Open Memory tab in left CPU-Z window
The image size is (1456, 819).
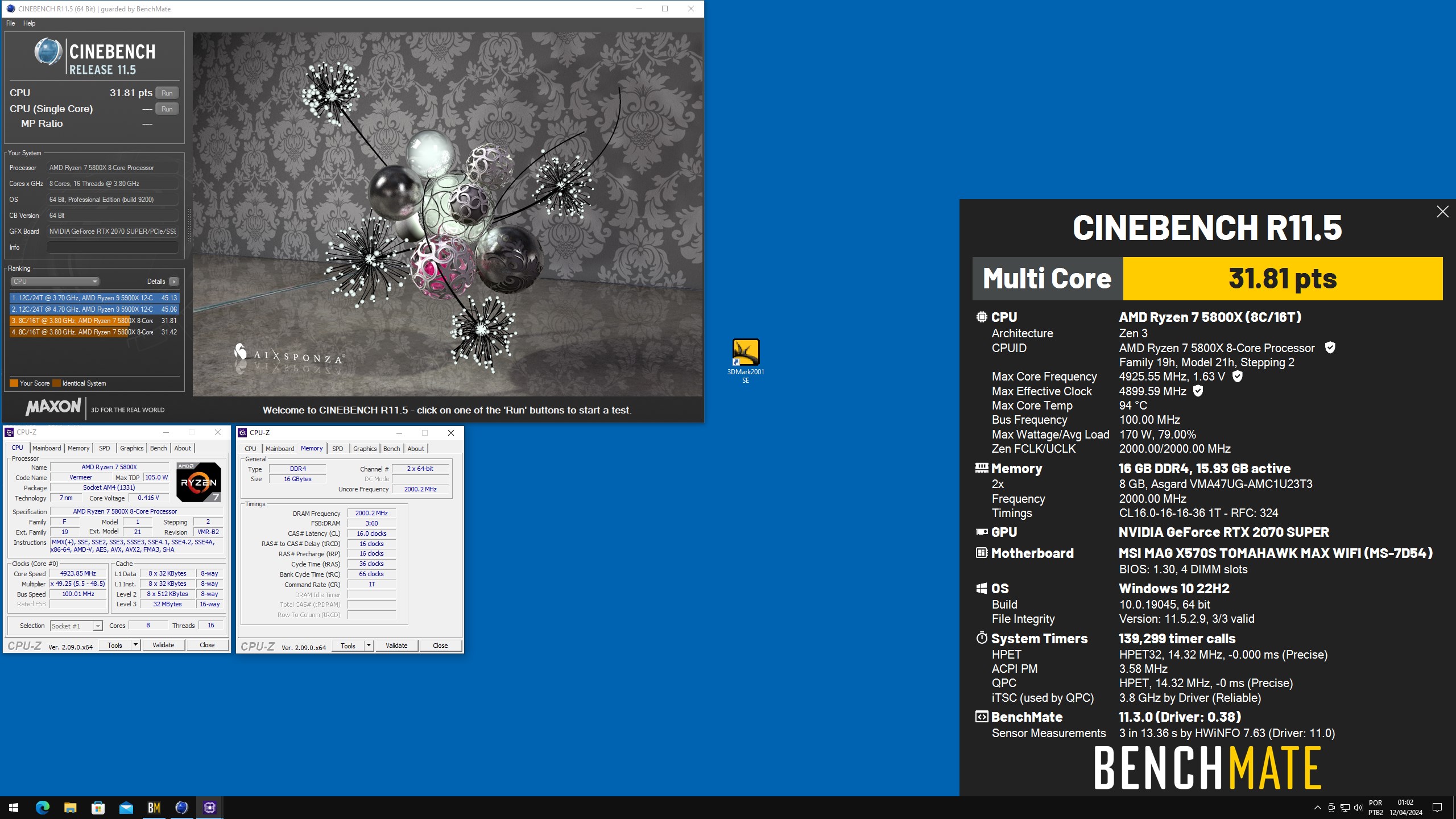click(x=78, y=448)
